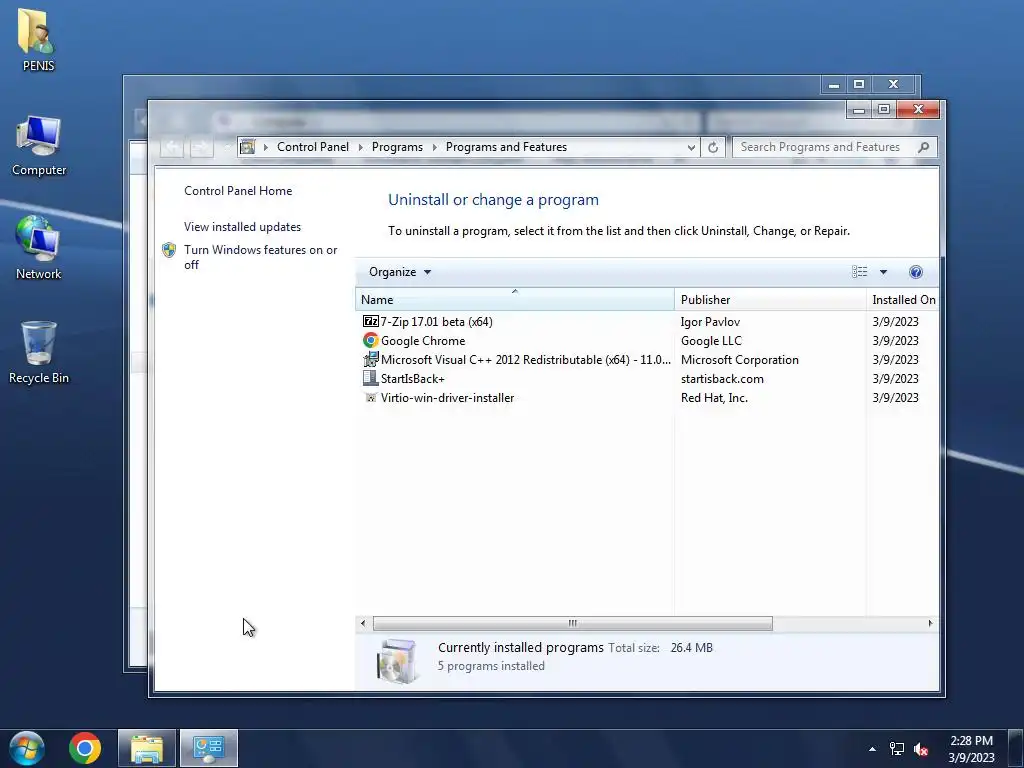Select the Virtio-win-driver-installer row

pos(647,397)
